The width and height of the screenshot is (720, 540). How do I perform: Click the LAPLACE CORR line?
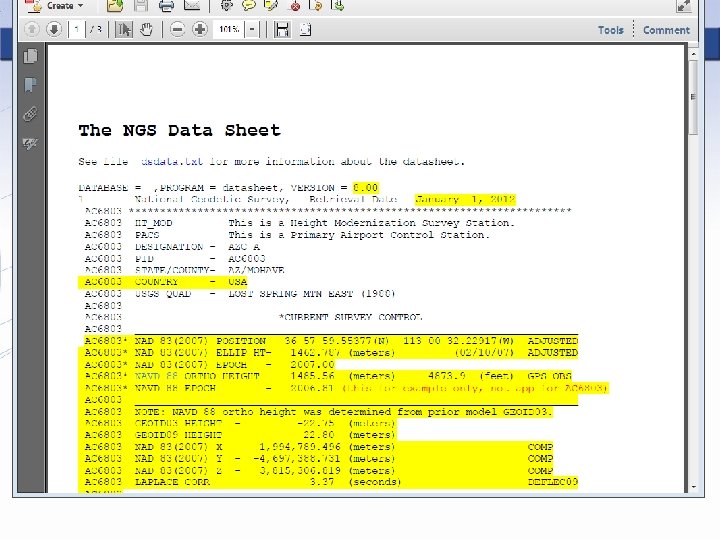[331, 482]
